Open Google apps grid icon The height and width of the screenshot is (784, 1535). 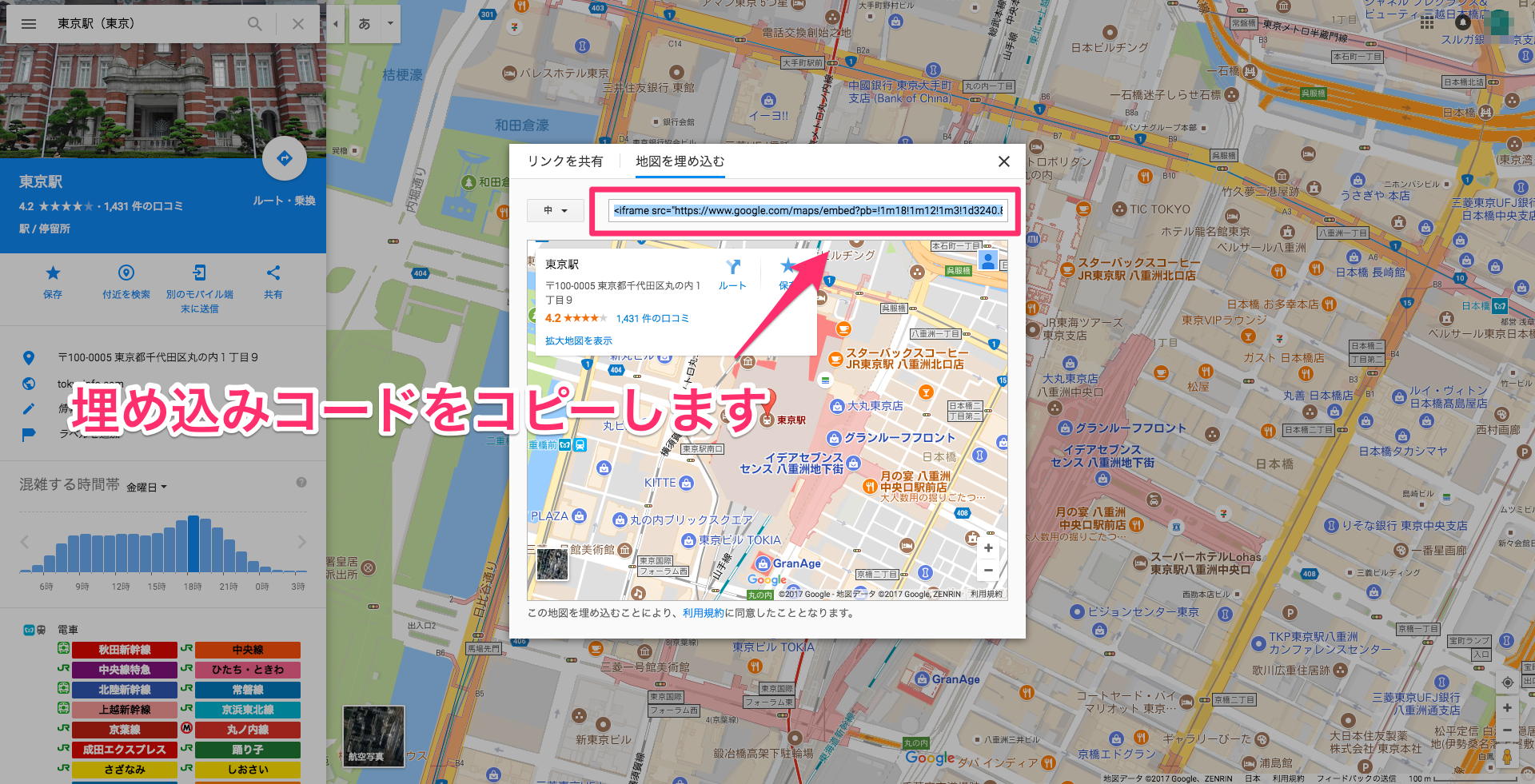coord(1427,22)
